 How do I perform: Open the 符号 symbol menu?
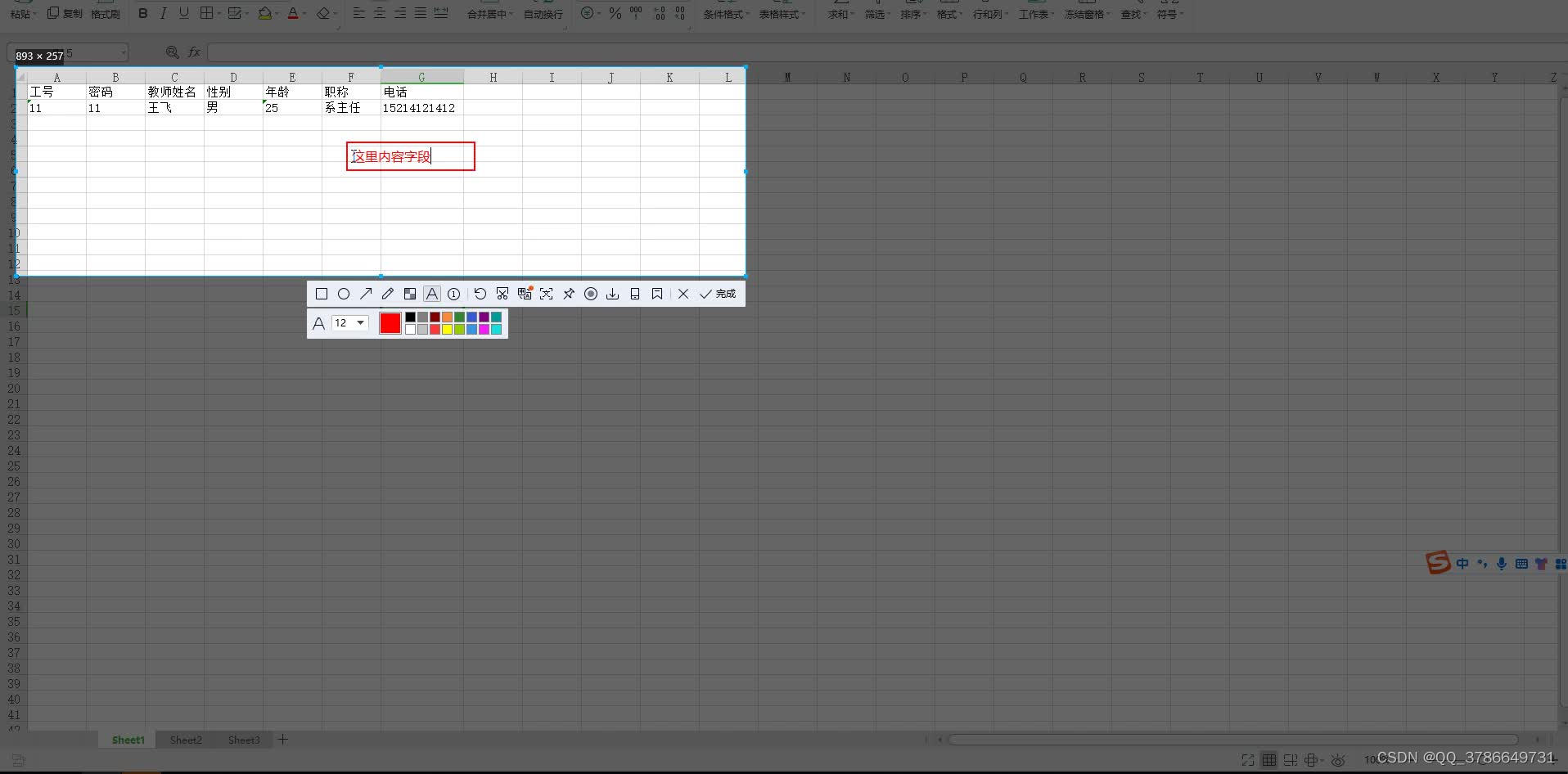(x=1170, y=14)
